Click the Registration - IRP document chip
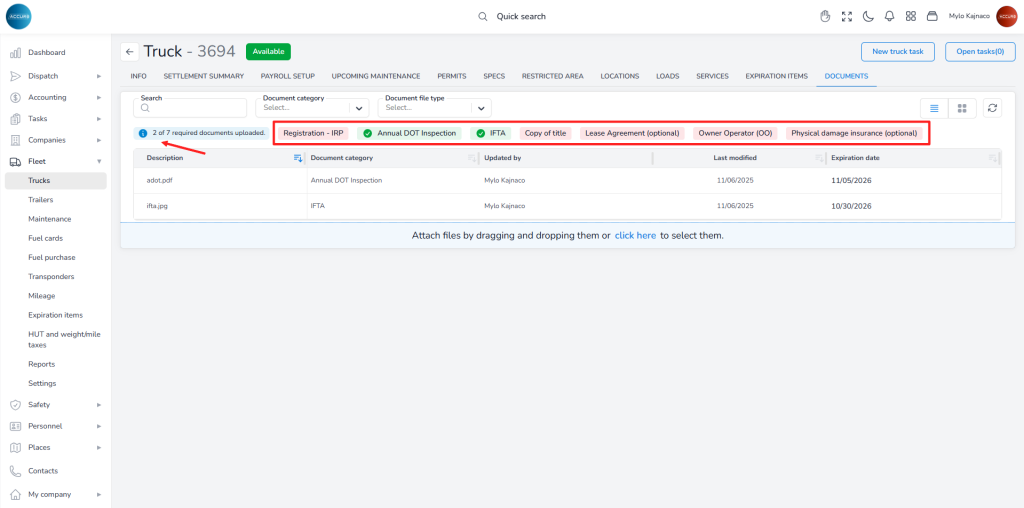 click(x=313, y=133)
